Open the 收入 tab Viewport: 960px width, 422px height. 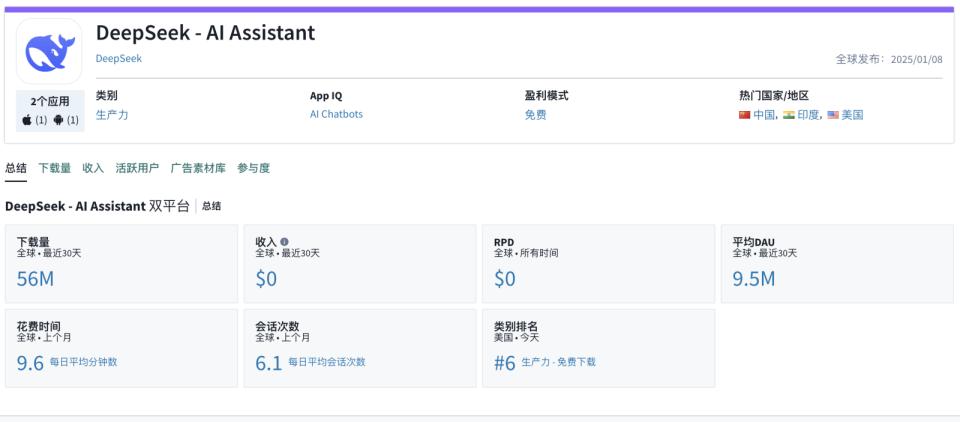pos(93,168)
